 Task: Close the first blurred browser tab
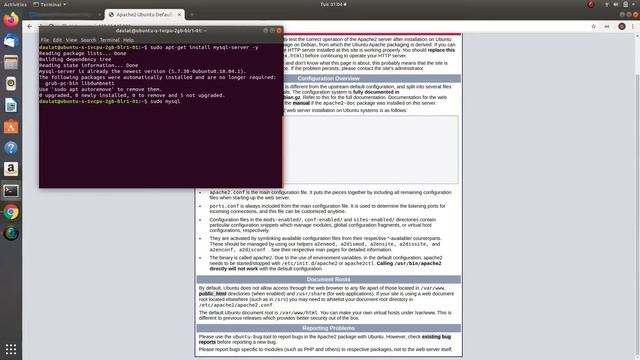[100, 15]
